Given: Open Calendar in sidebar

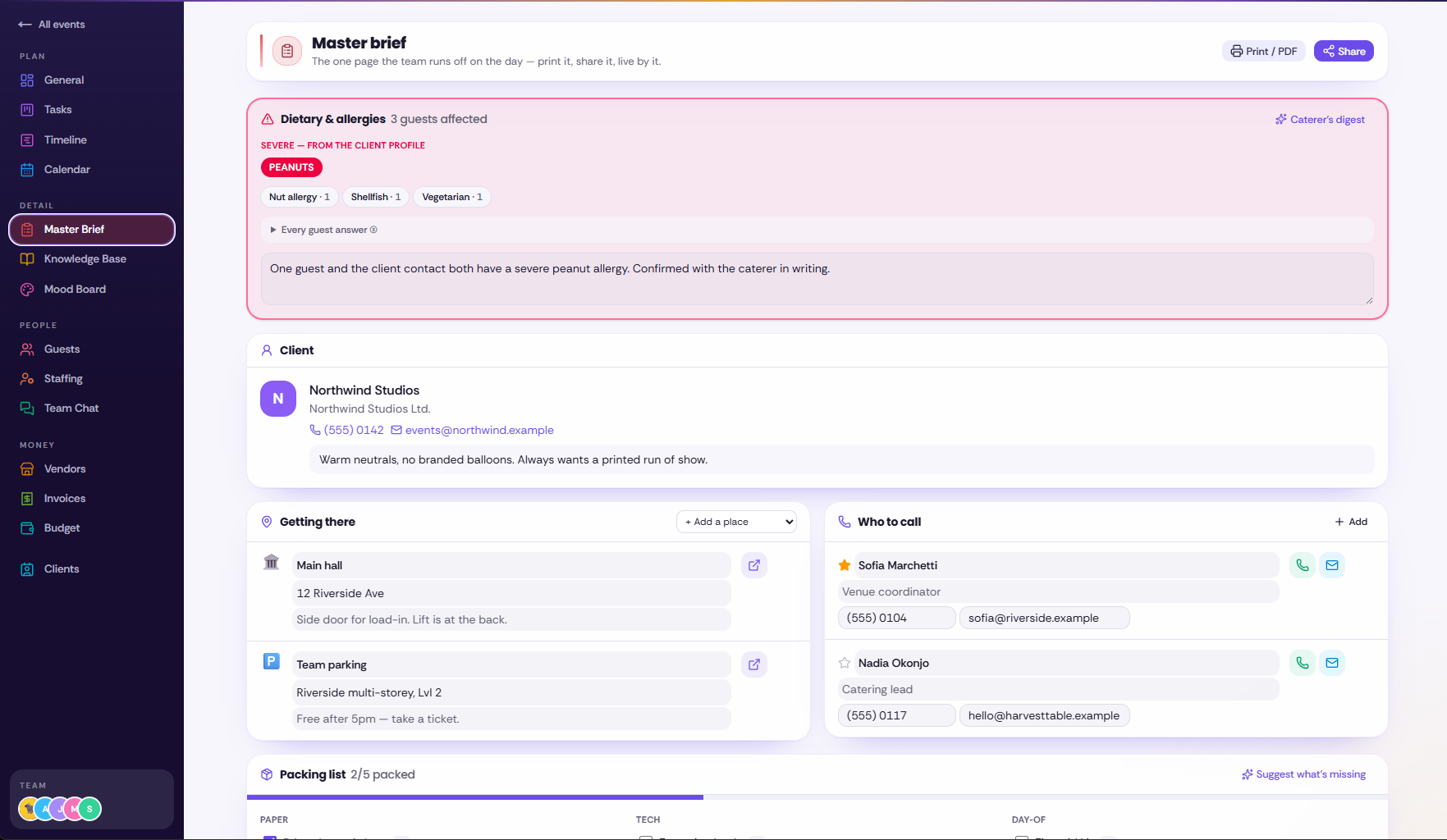Looking at the screenshot, I should pyautogui.click(x=92, y=170).
